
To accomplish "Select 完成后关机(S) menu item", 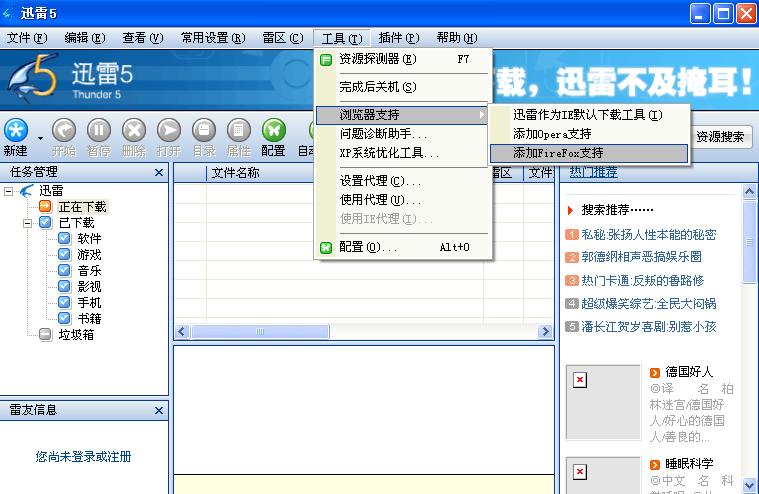I will click(403, 87).
